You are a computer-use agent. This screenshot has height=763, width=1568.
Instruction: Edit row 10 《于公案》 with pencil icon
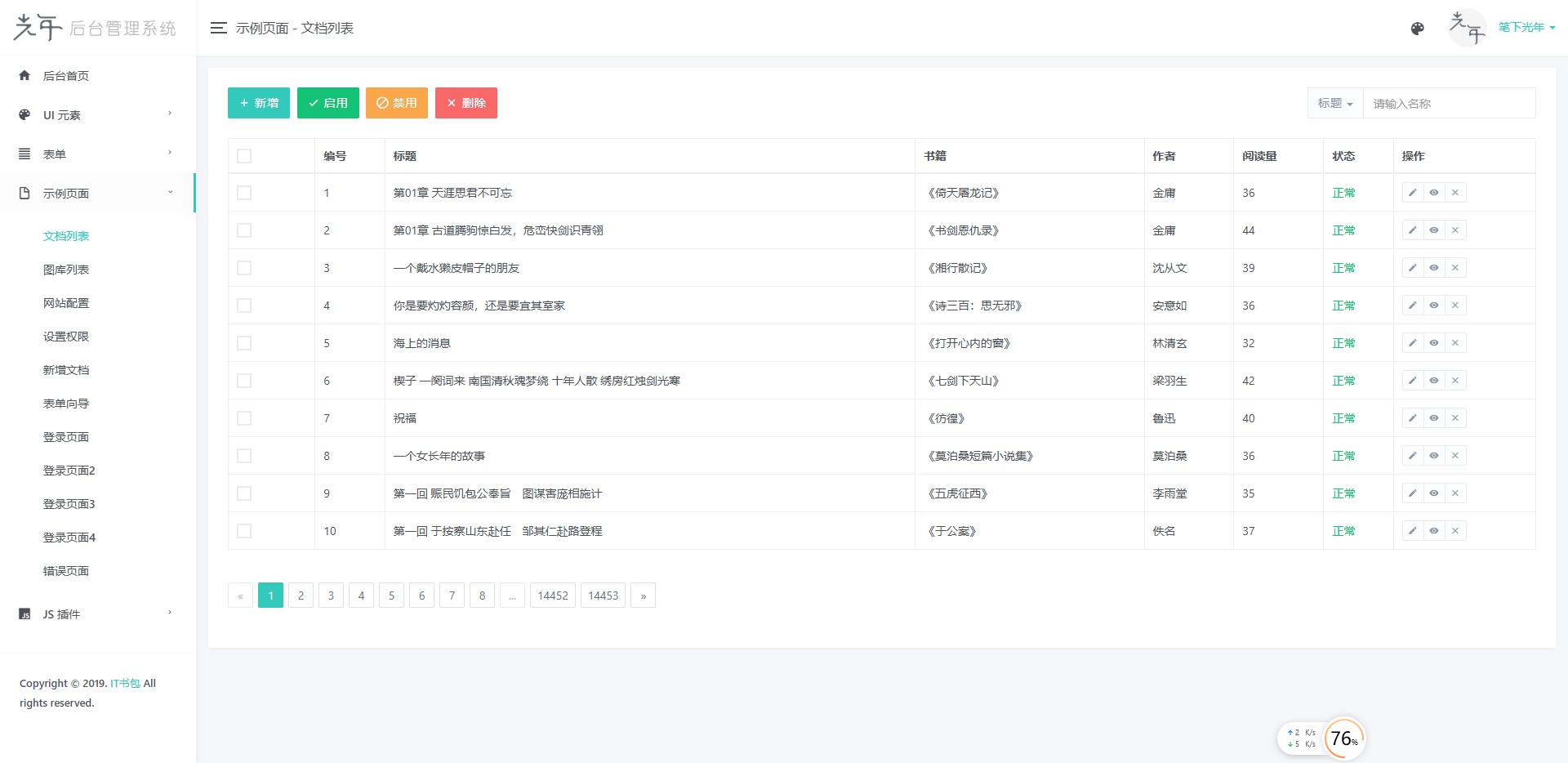click(1413, 531)
